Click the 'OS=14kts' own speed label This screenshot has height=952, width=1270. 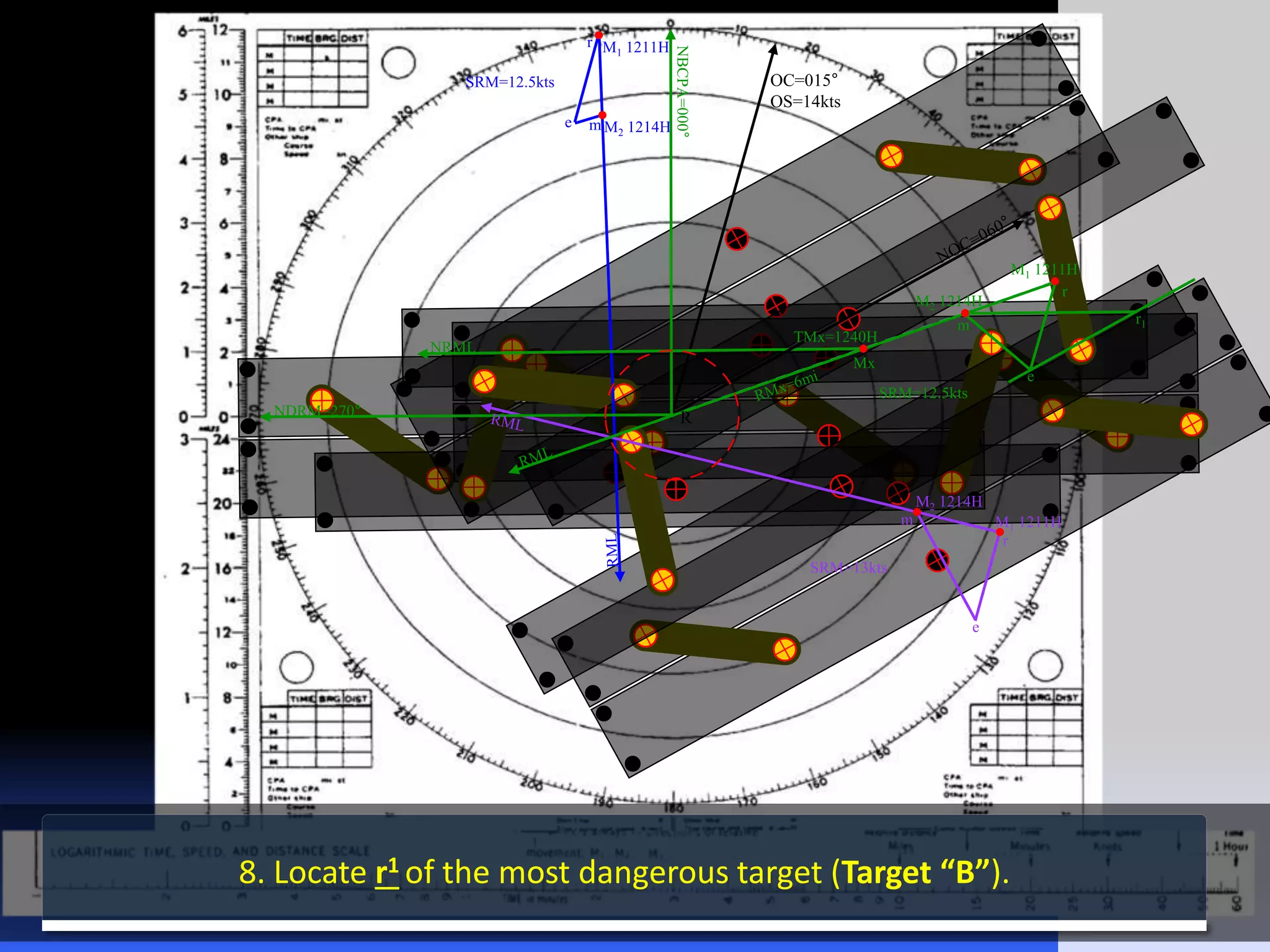pyautogui.click(x=805, y=102)
